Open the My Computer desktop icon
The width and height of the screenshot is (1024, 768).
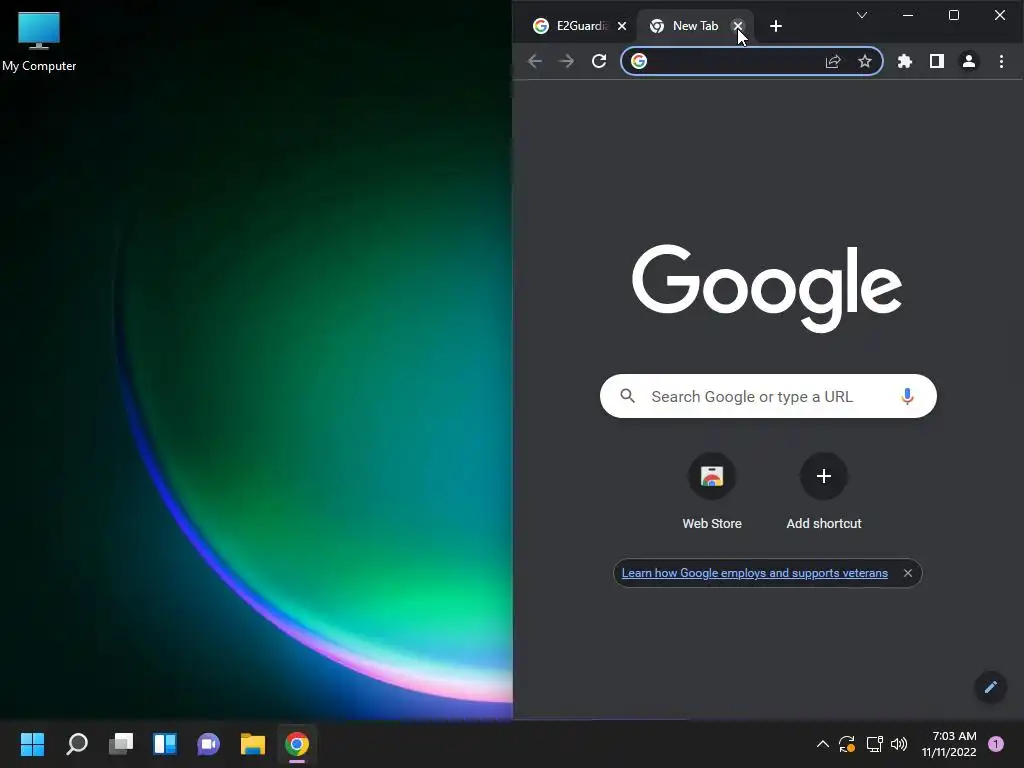39,41
